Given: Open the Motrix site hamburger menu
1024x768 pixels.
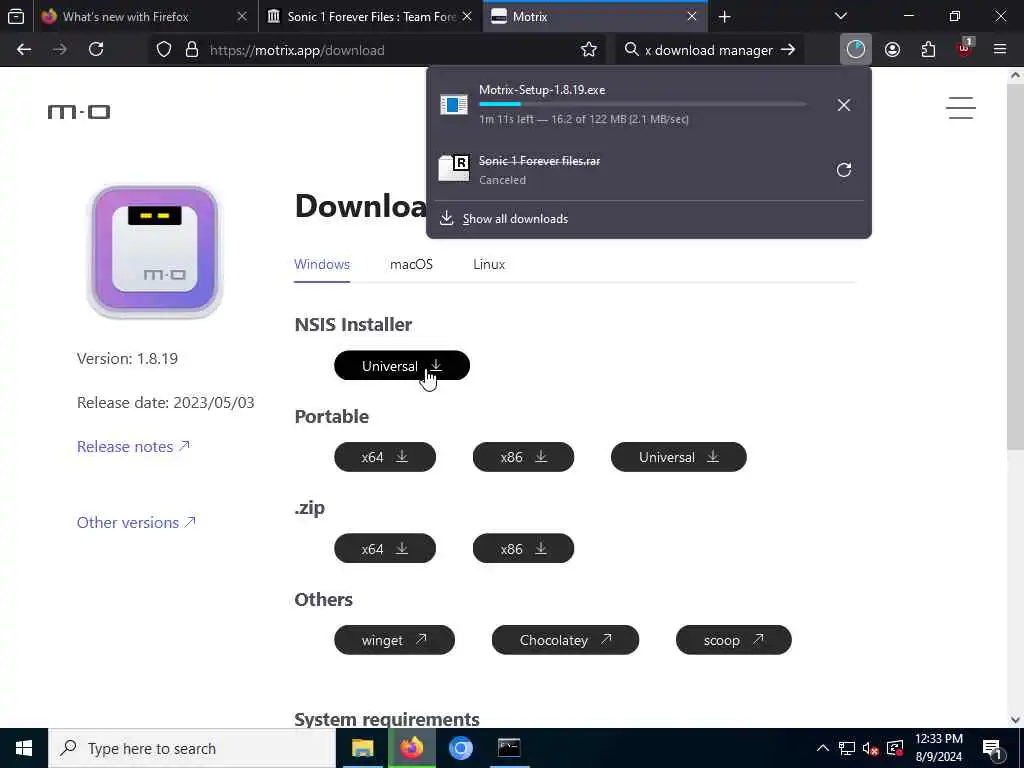Looking at the screenshot, I should [x=961, y=108].
